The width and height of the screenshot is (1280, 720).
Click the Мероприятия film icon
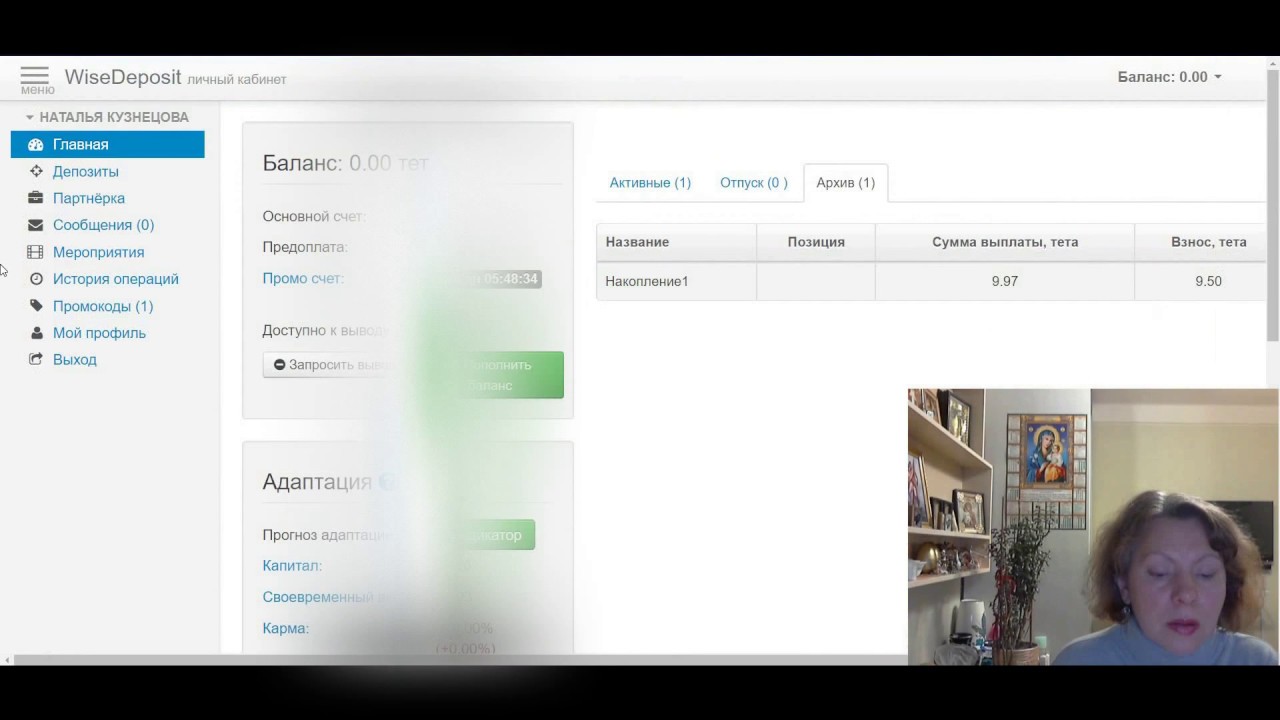pyautogui.click(x=36, y=252)
